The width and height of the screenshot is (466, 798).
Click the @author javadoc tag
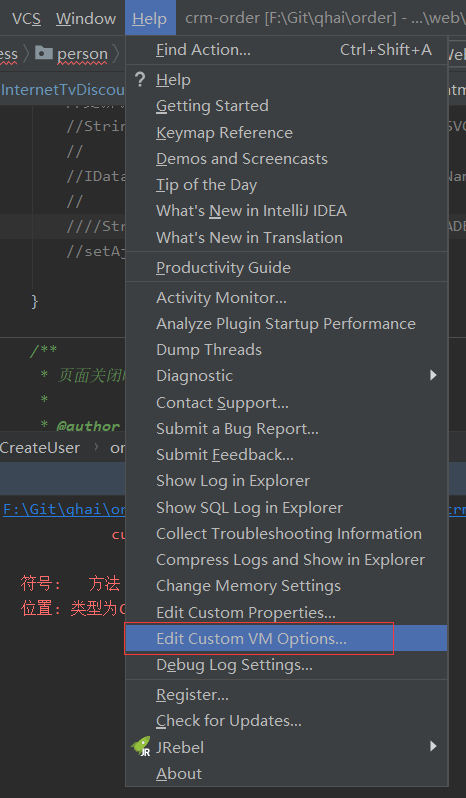pos(88,426)
